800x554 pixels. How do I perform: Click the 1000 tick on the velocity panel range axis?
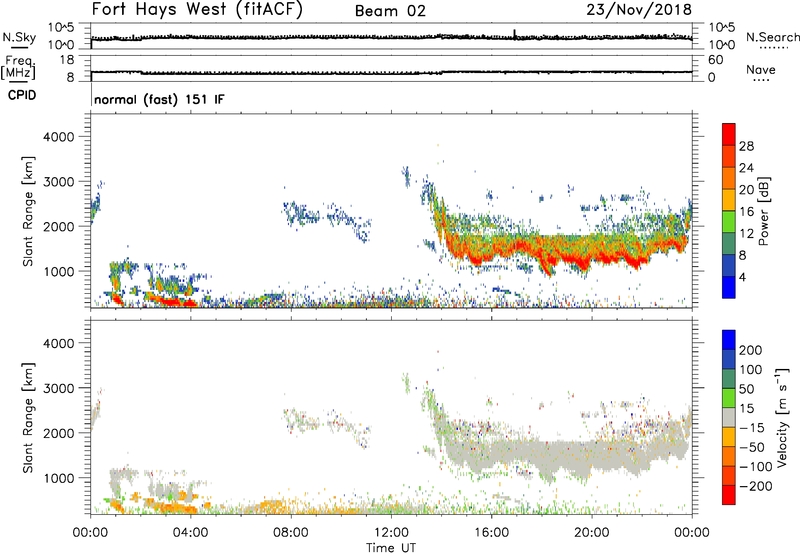tap(59, 478)
